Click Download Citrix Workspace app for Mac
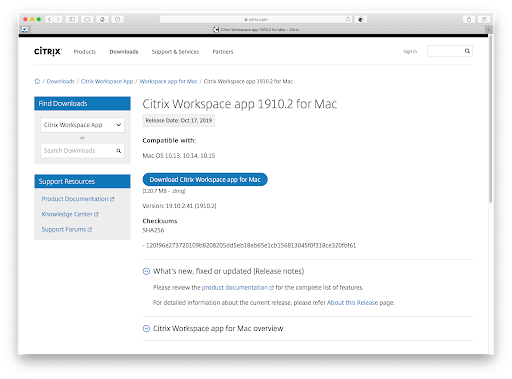 (205, 179)
